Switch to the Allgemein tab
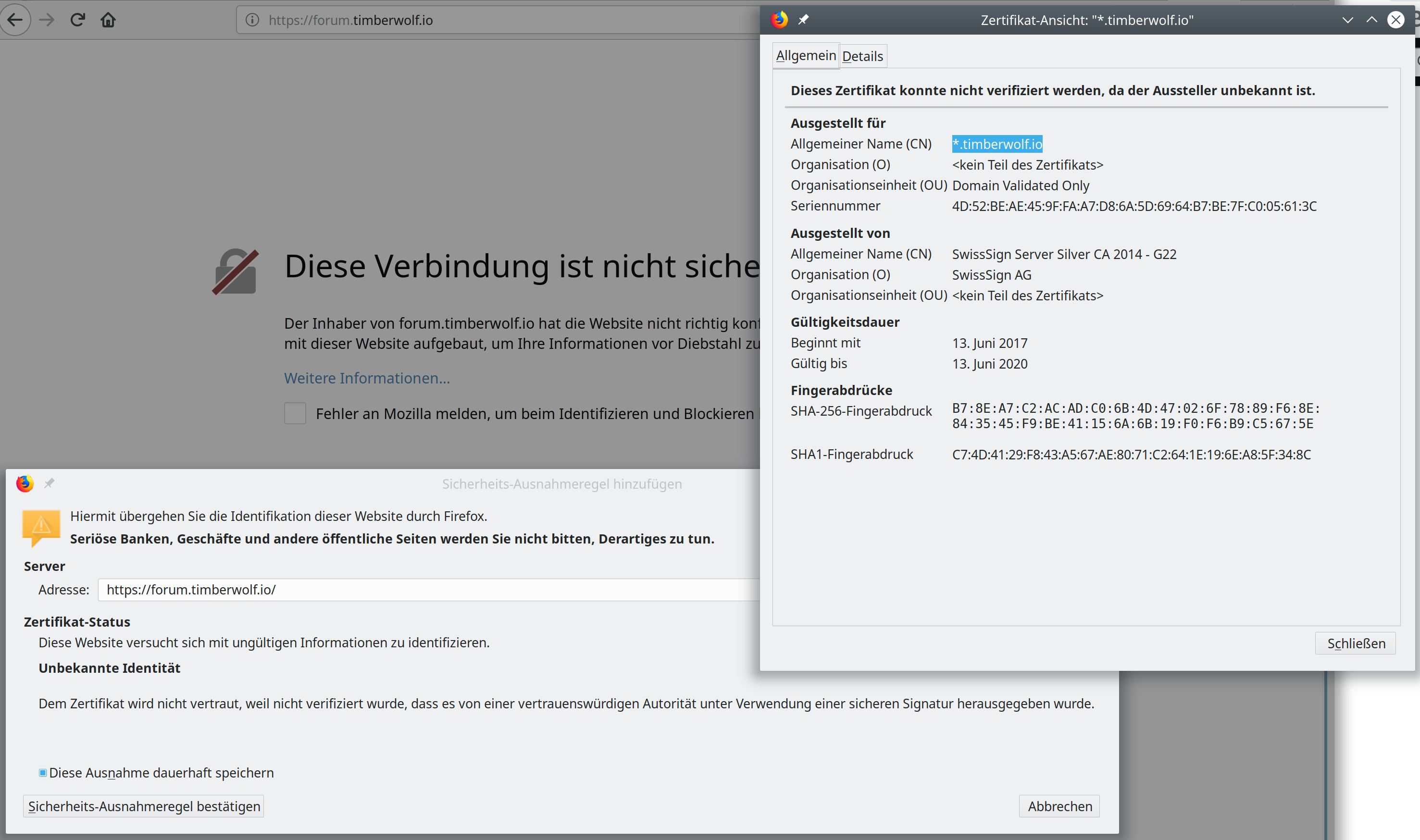This screenshot has height=840, width=1420. (806, 55)
